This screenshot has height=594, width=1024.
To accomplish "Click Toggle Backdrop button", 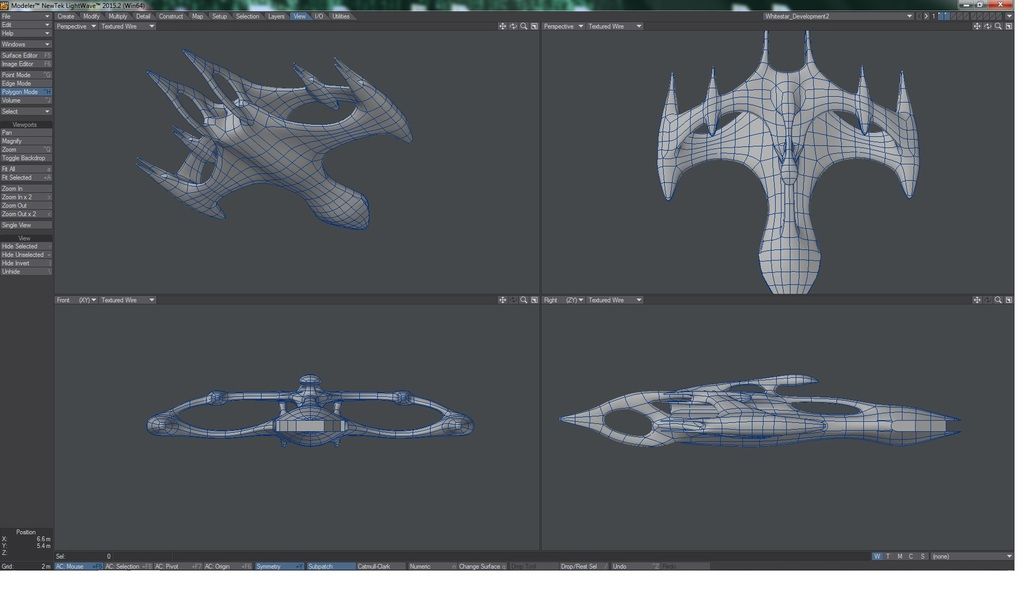I will (26, 158).
